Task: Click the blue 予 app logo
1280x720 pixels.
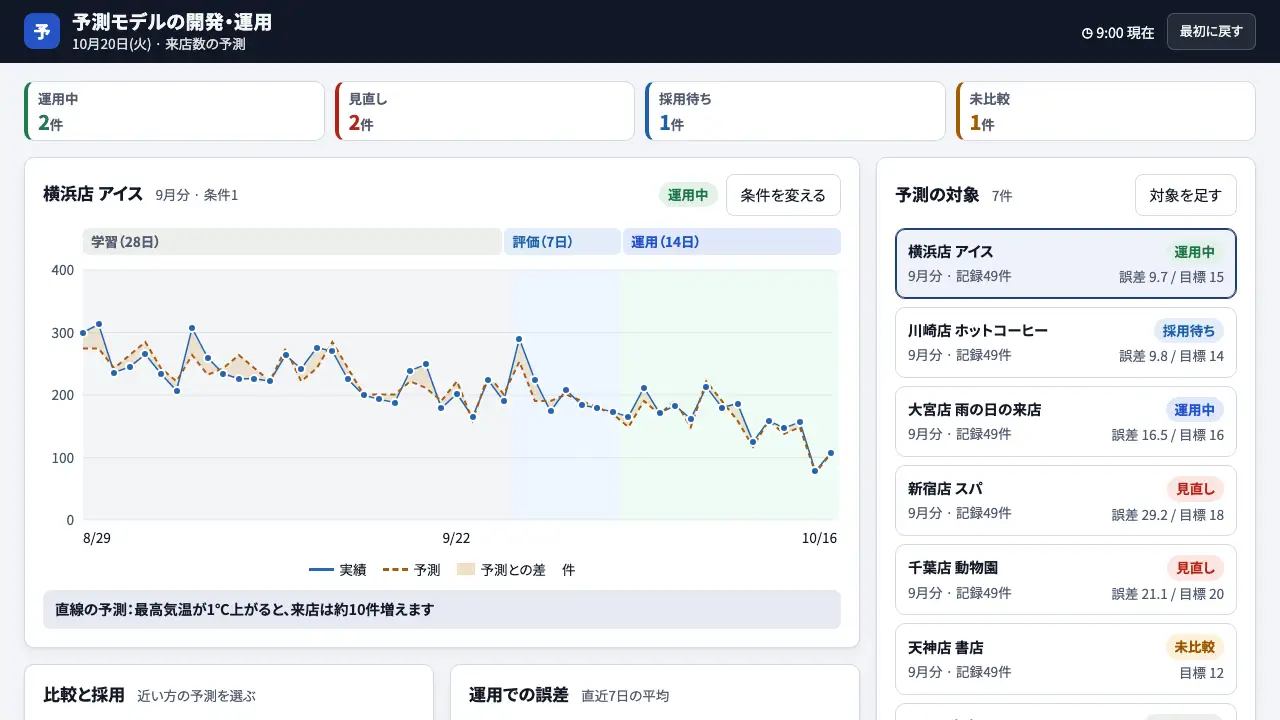Action: point(42,31)
